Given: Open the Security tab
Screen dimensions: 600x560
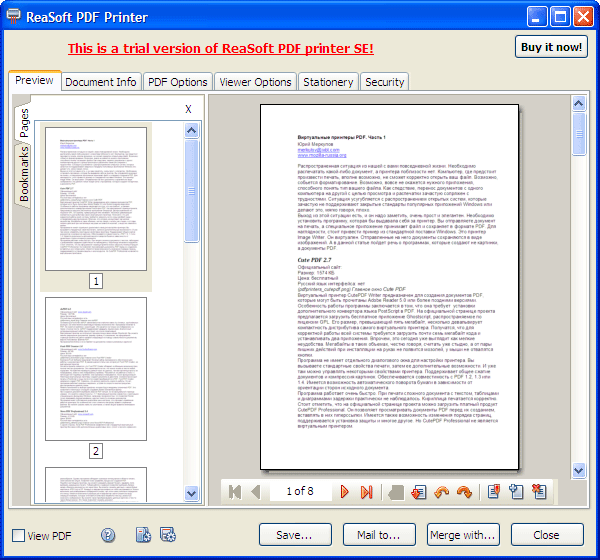Looking at the screenshot, I should pos(385,82).
